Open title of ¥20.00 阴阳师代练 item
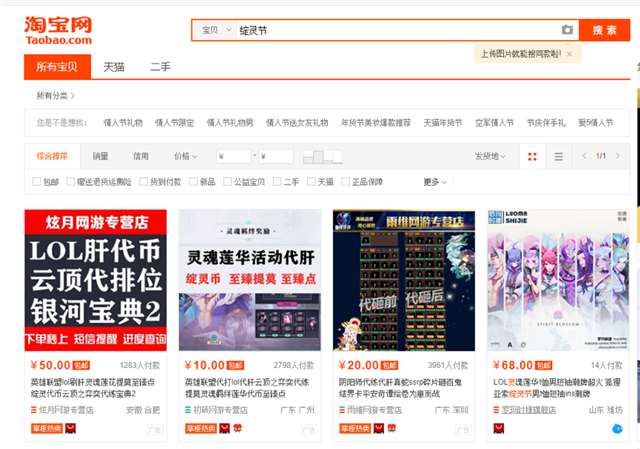The image size is (640, 449). [400, 388]
